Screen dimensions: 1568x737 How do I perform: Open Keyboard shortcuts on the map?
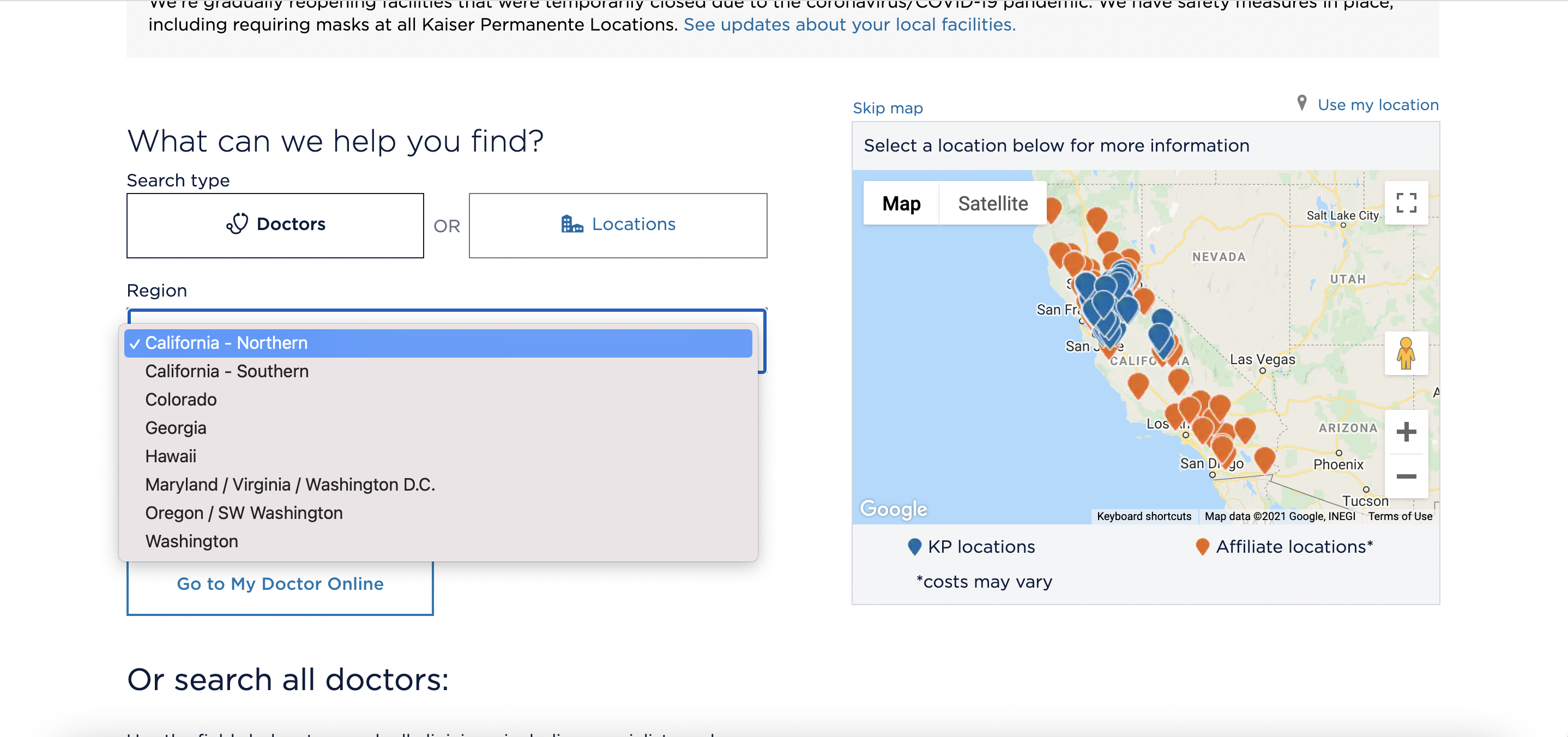1144,516
